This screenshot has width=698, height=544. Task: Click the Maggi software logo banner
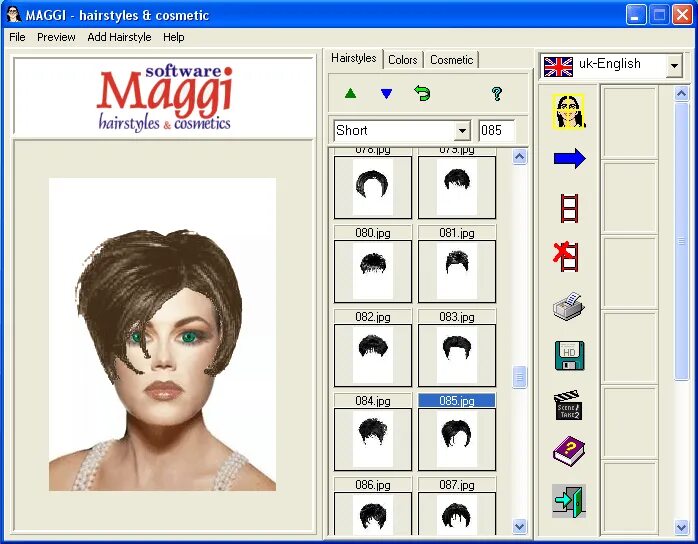[164, 96]
